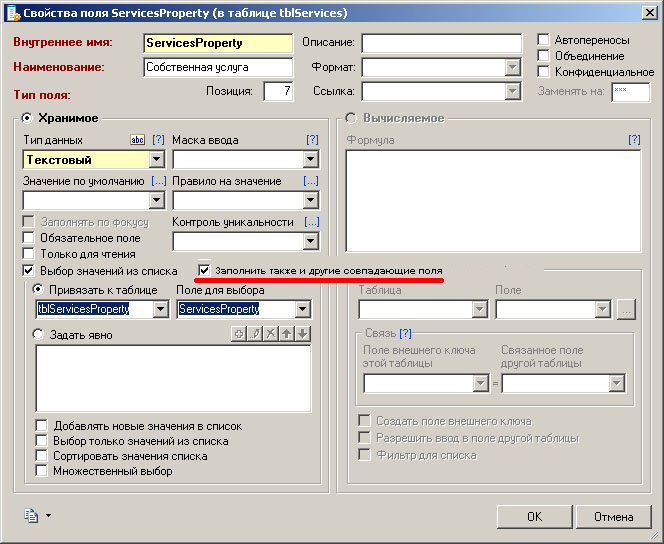Expand the Контроль уникальности dropdown

(x=310, y=241)
